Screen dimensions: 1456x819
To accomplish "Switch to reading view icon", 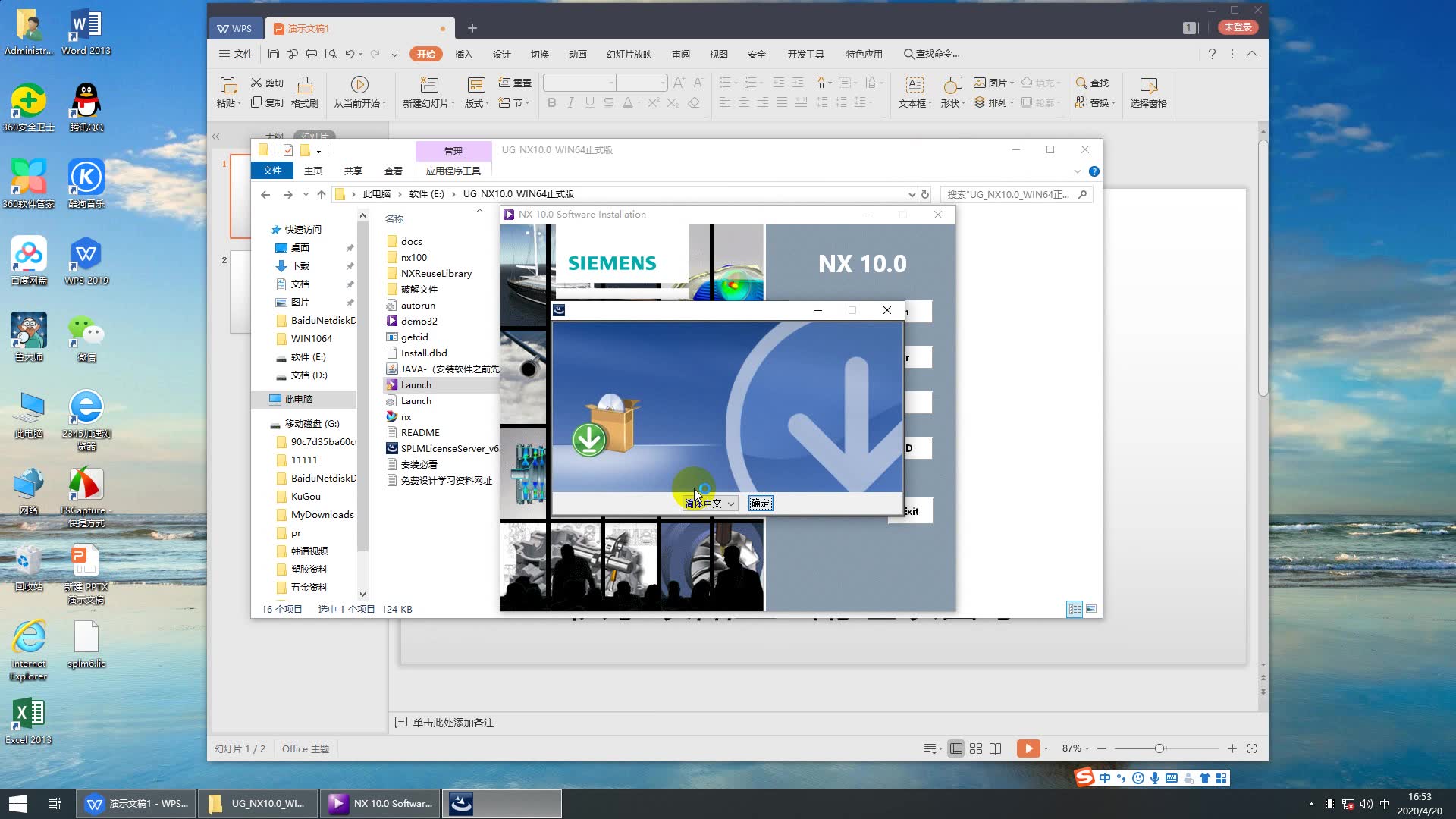I will [x=996, y=748].
